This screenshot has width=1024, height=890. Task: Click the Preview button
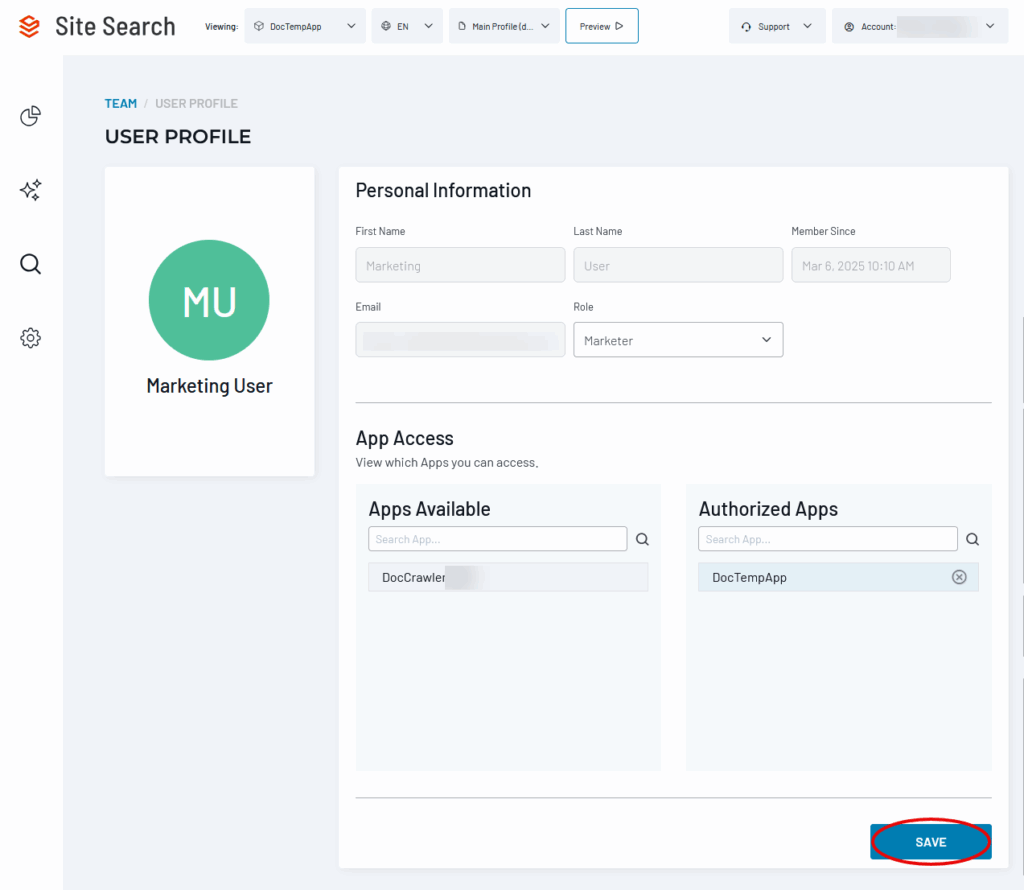point(601,27)
